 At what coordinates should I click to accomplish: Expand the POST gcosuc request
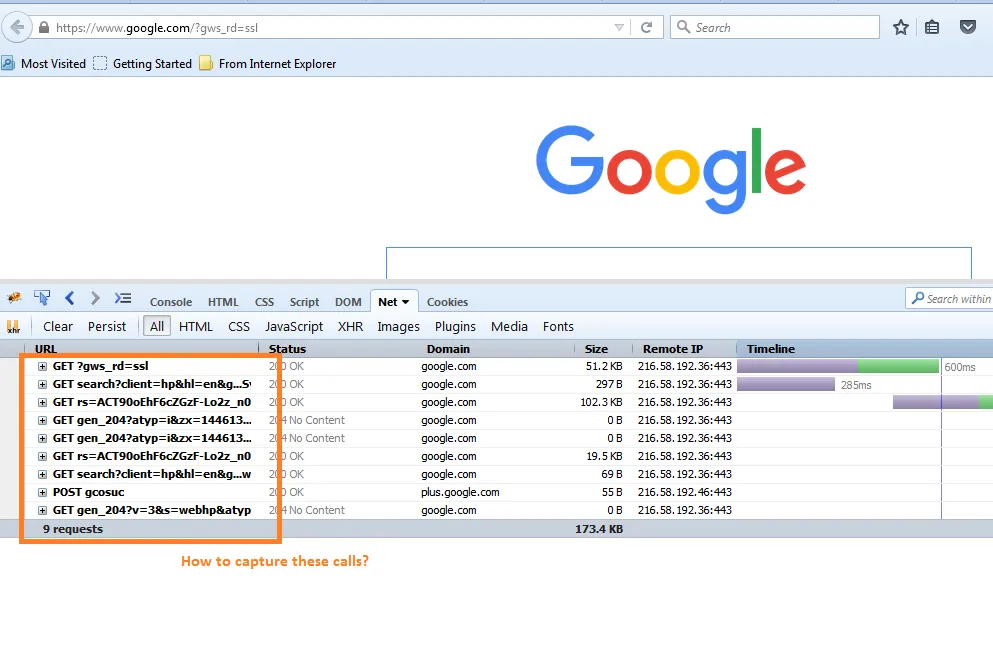click(42, 493)
